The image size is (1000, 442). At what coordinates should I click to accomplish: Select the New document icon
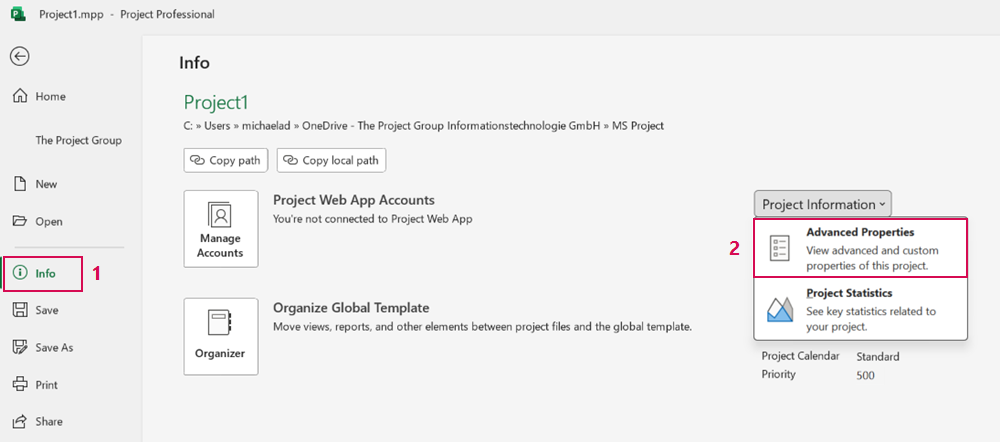pyautogui.click(x=20, y=184)
